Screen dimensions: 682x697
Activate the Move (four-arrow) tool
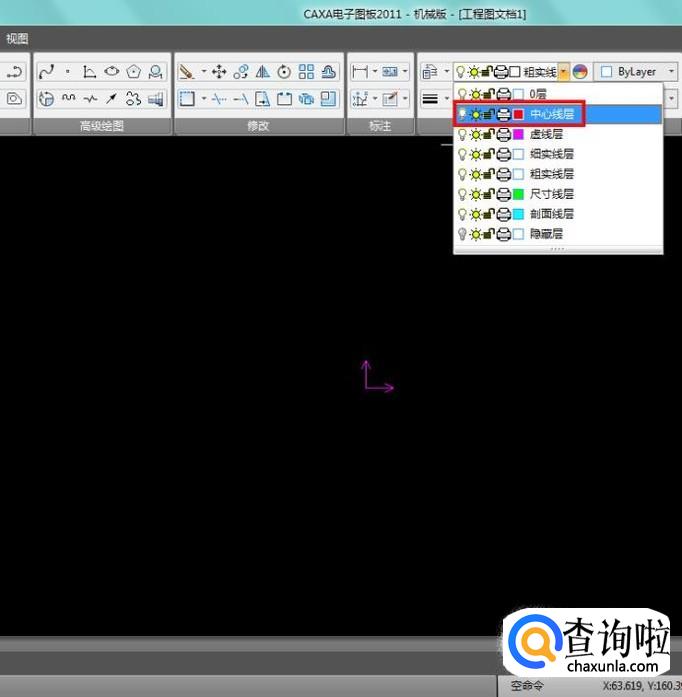click(219, 72)
